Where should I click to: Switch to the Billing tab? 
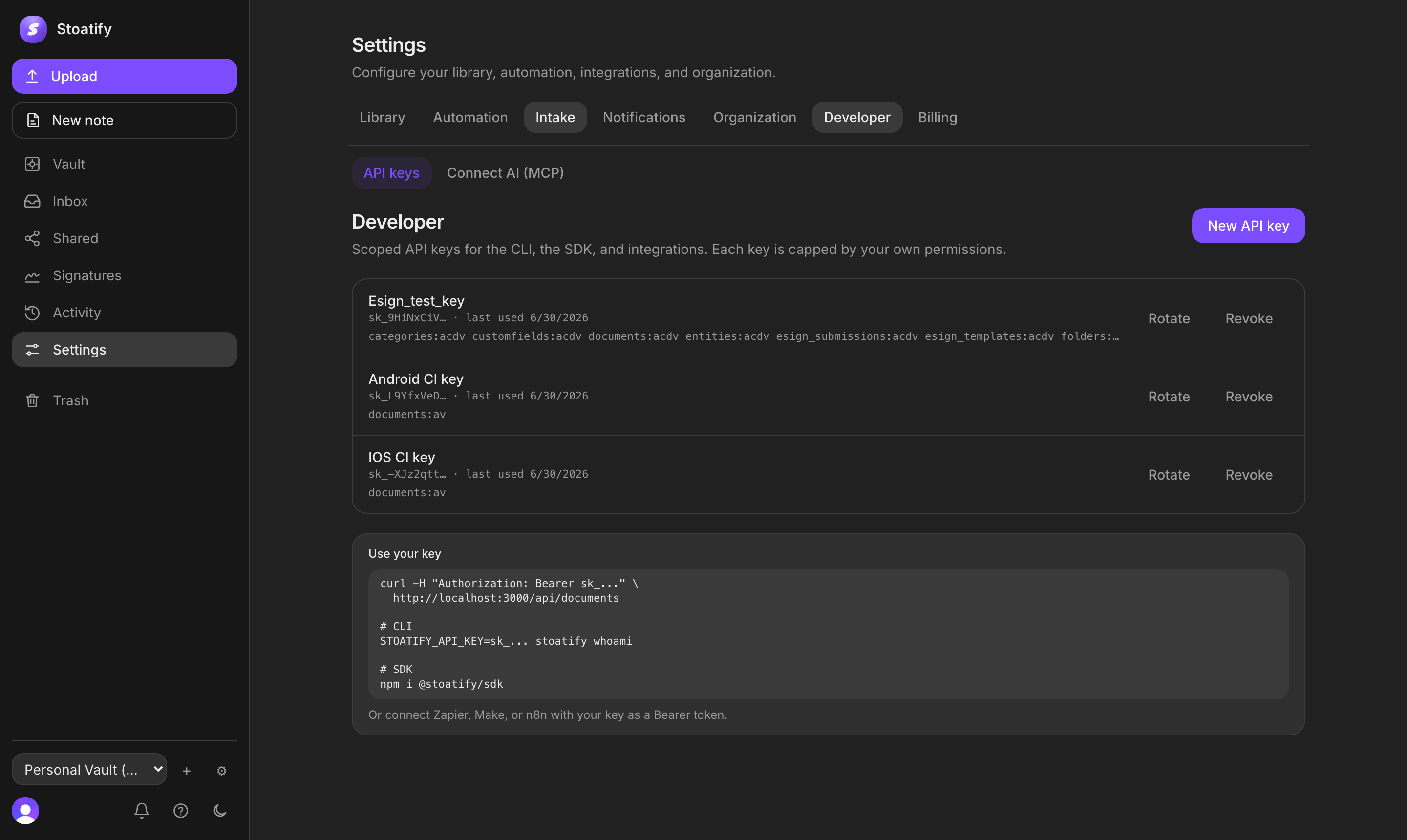point(938,117)
